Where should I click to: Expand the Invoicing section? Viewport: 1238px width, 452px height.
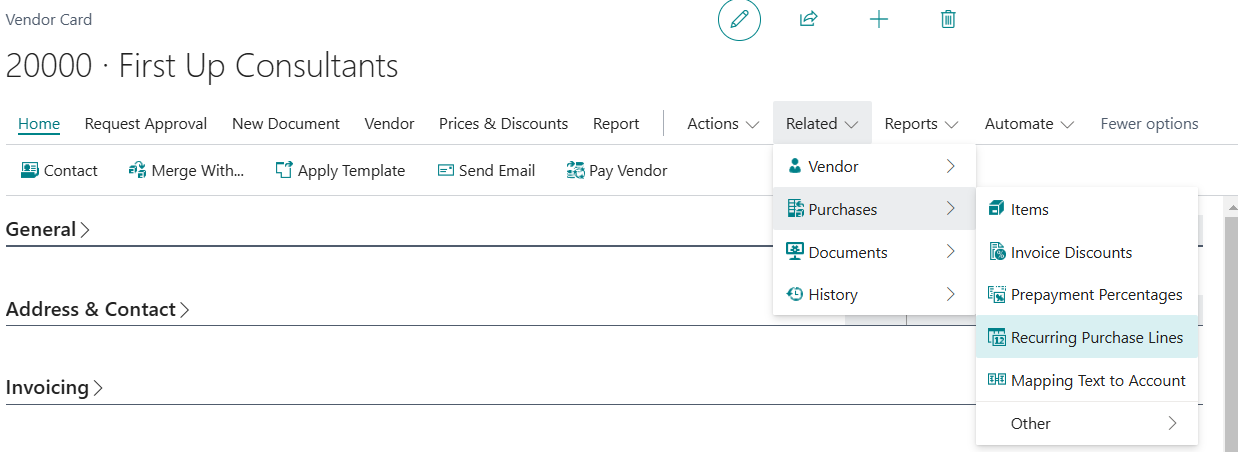(55, 387)
